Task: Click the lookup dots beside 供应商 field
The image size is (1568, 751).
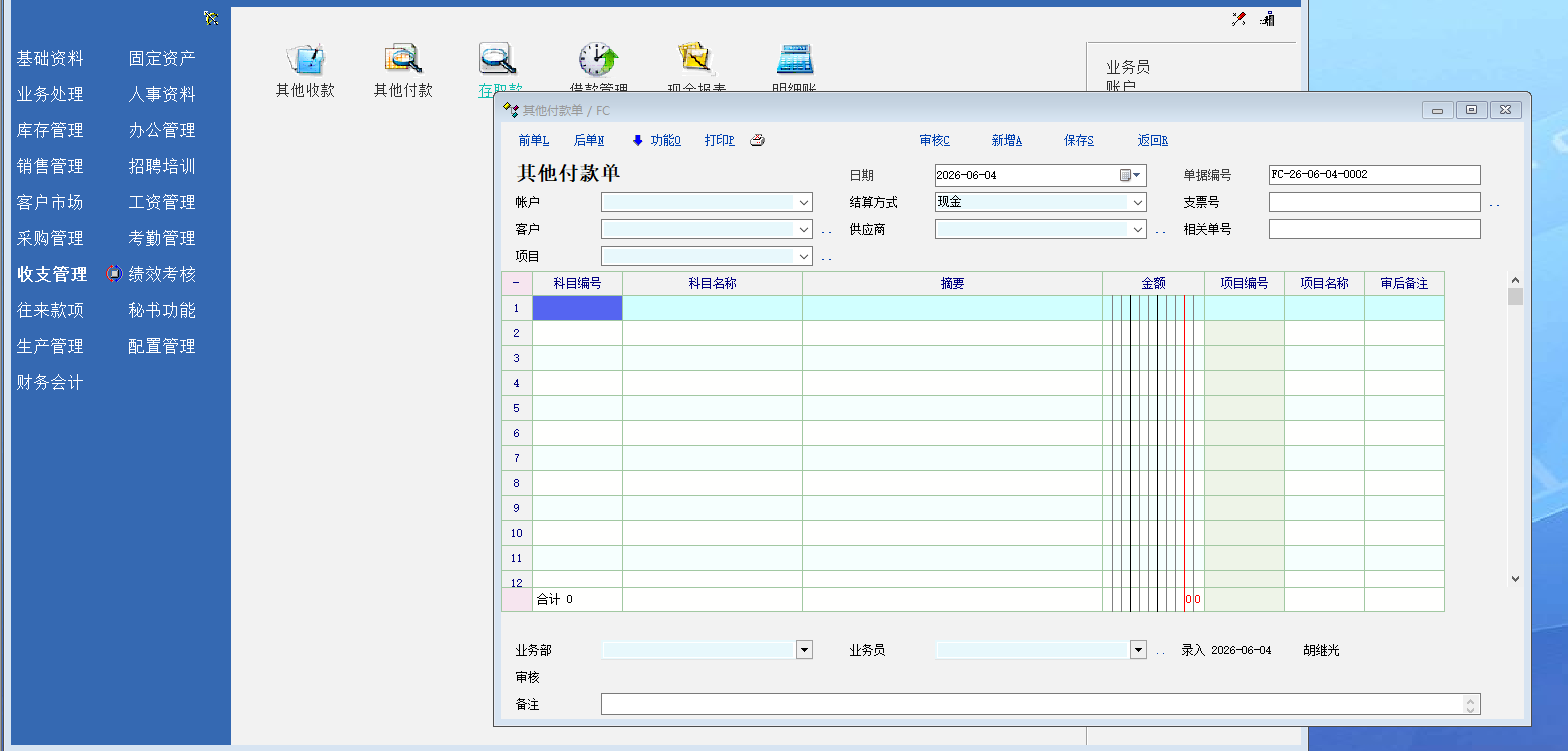Action: 1161,231
